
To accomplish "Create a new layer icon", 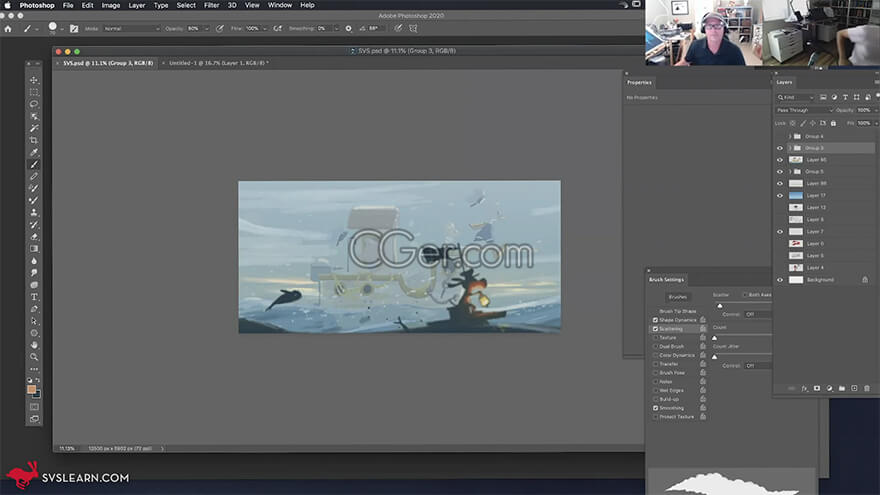I will pos(854,388).
